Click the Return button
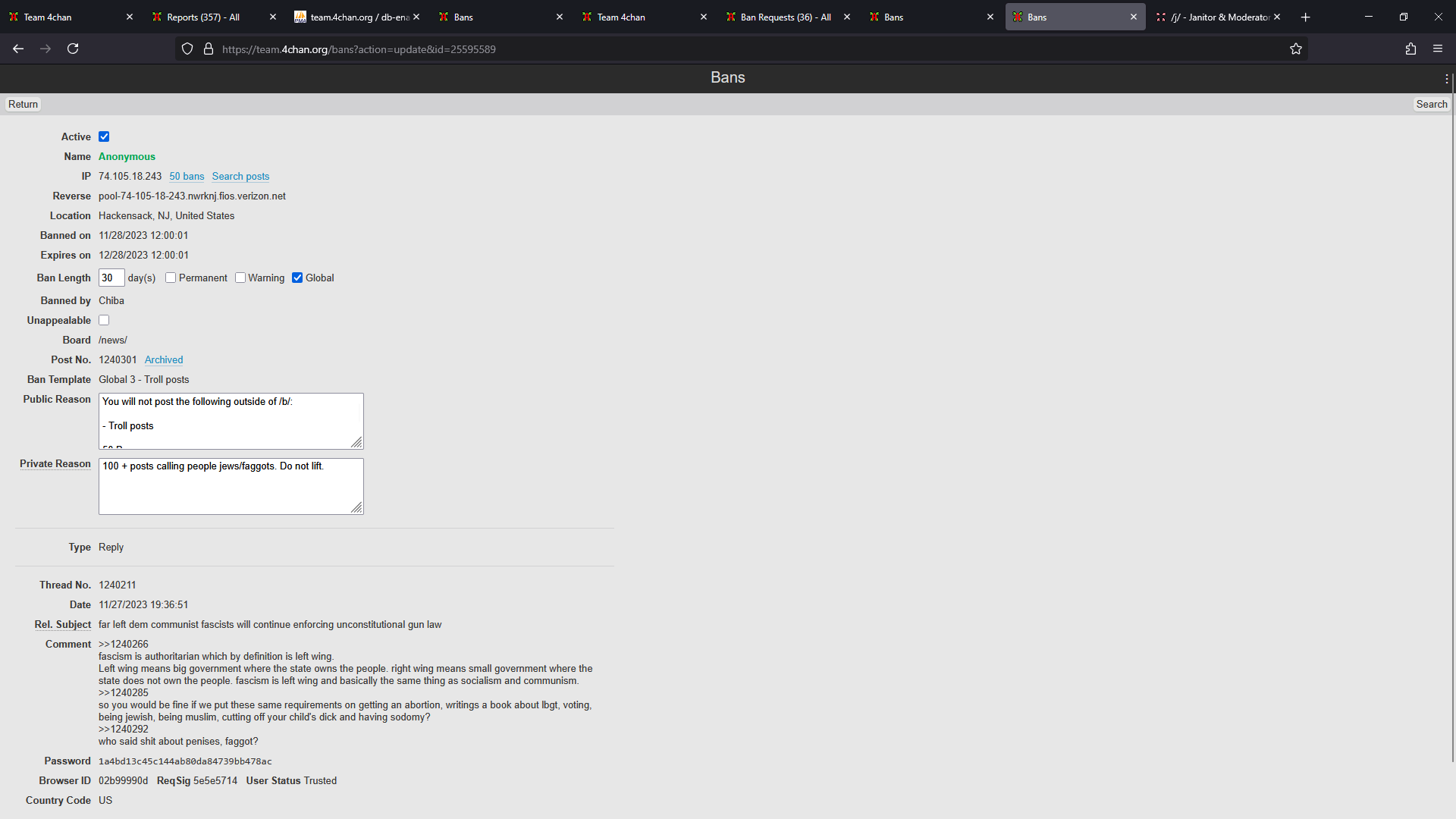 (23, 105)
